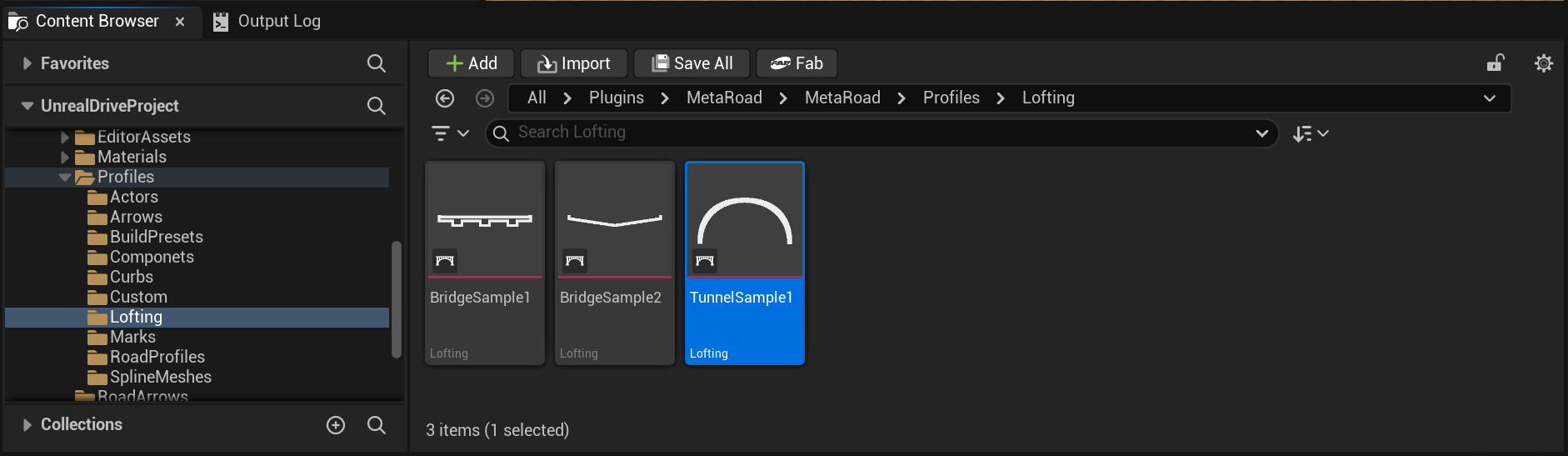
Task: Open the sort options dropdown
Action: (x=1311, y=133)
